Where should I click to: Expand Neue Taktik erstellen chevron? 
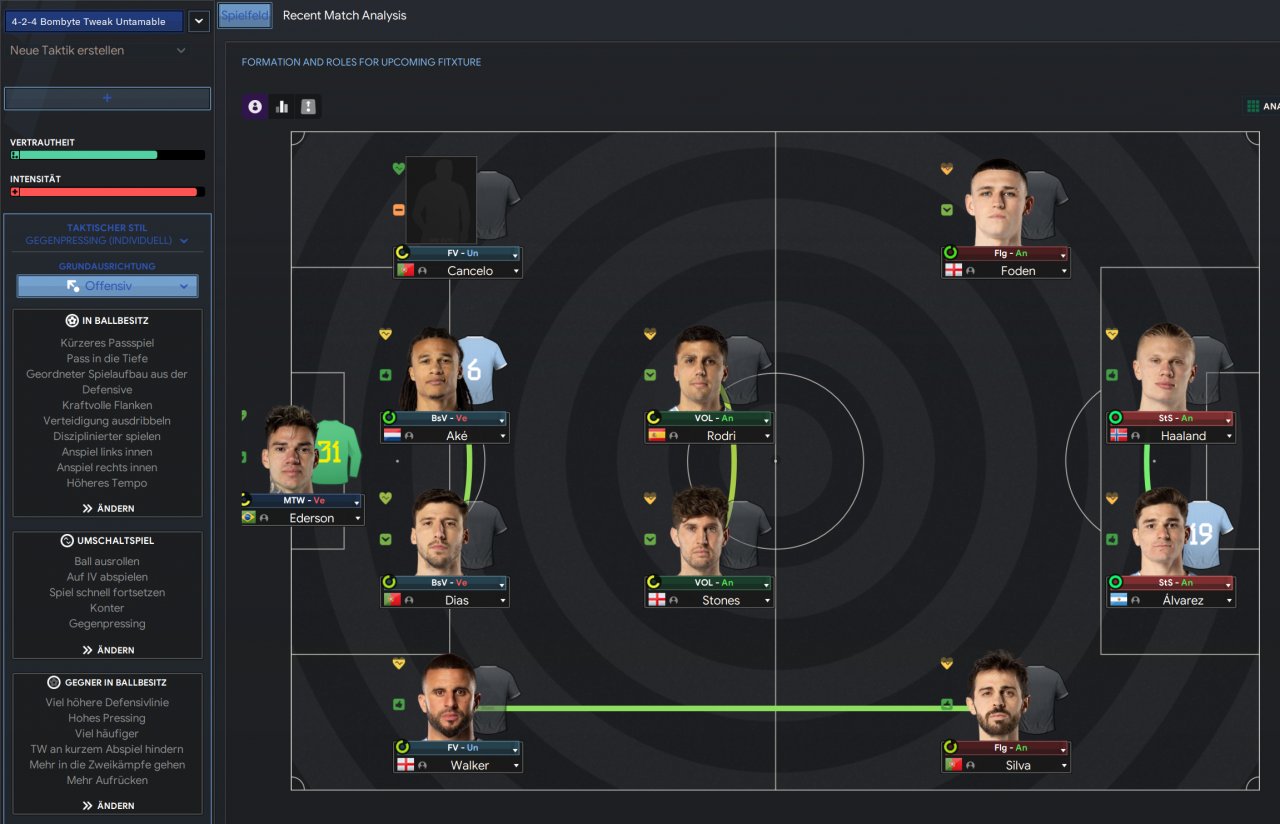181,50
